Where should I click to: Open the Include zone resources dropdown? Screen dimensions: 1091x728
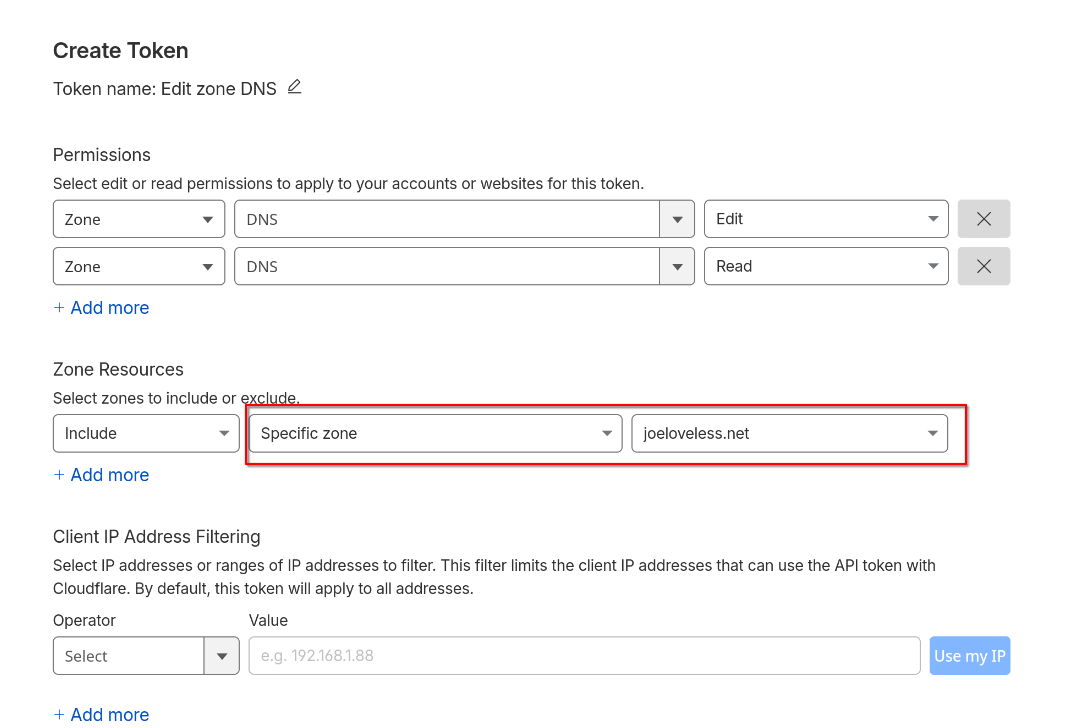pyautogui.click(x=145, y=433)
